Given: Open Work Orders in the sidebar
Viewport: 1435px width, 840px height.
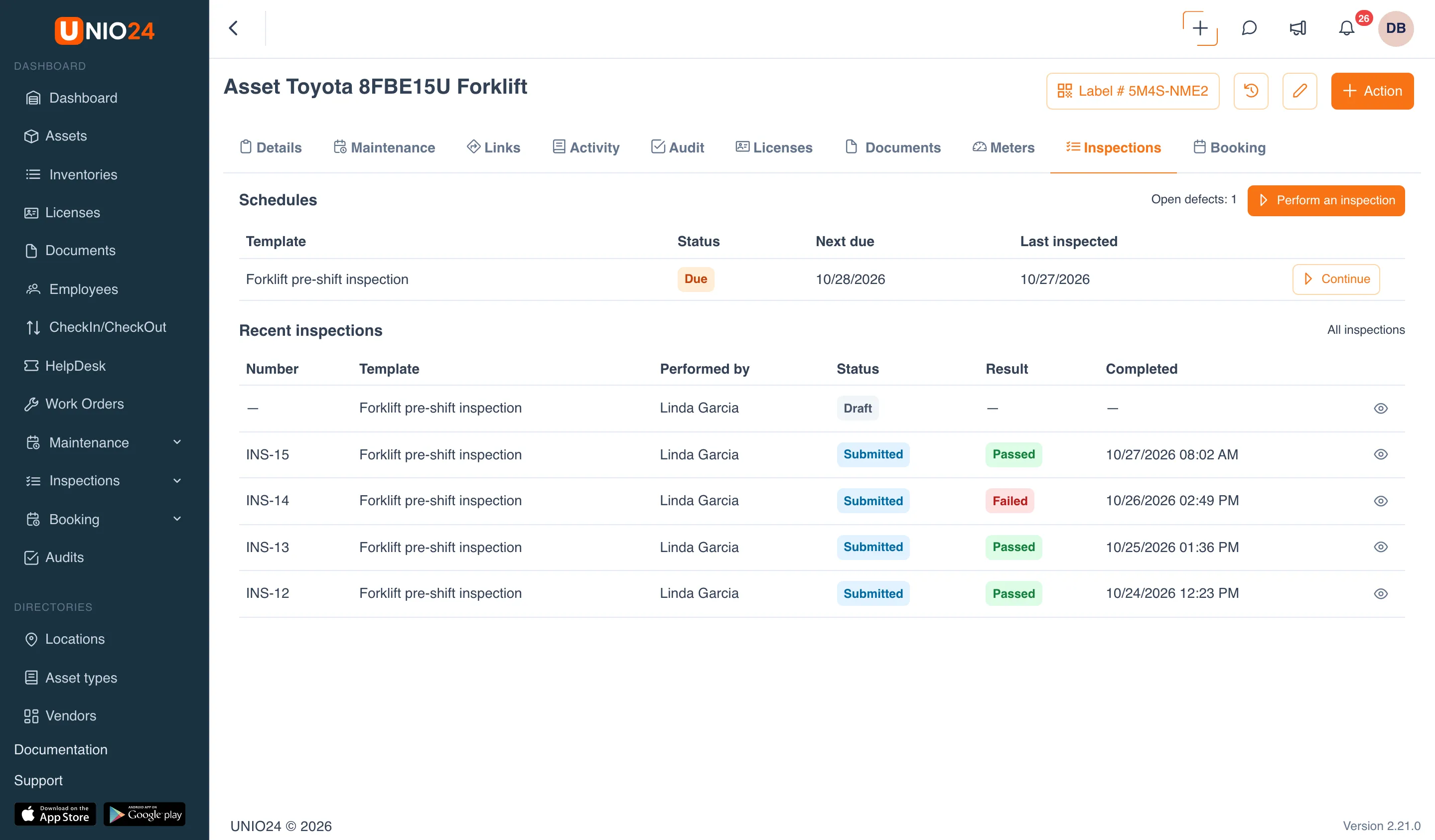Looking at the screenshot, I should (x=74, y=404).
